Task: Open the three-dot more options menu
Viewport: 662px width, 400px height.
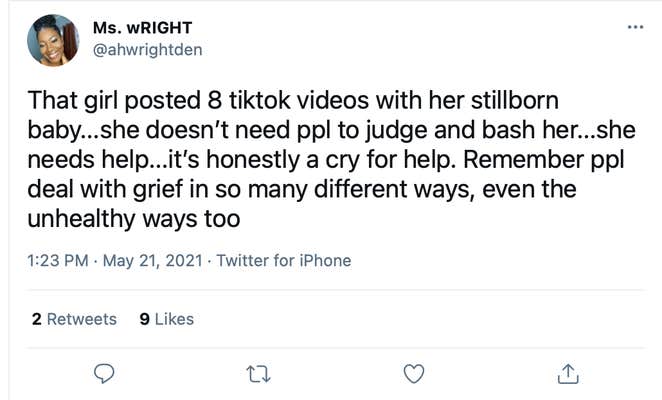Action: point(635,27)
